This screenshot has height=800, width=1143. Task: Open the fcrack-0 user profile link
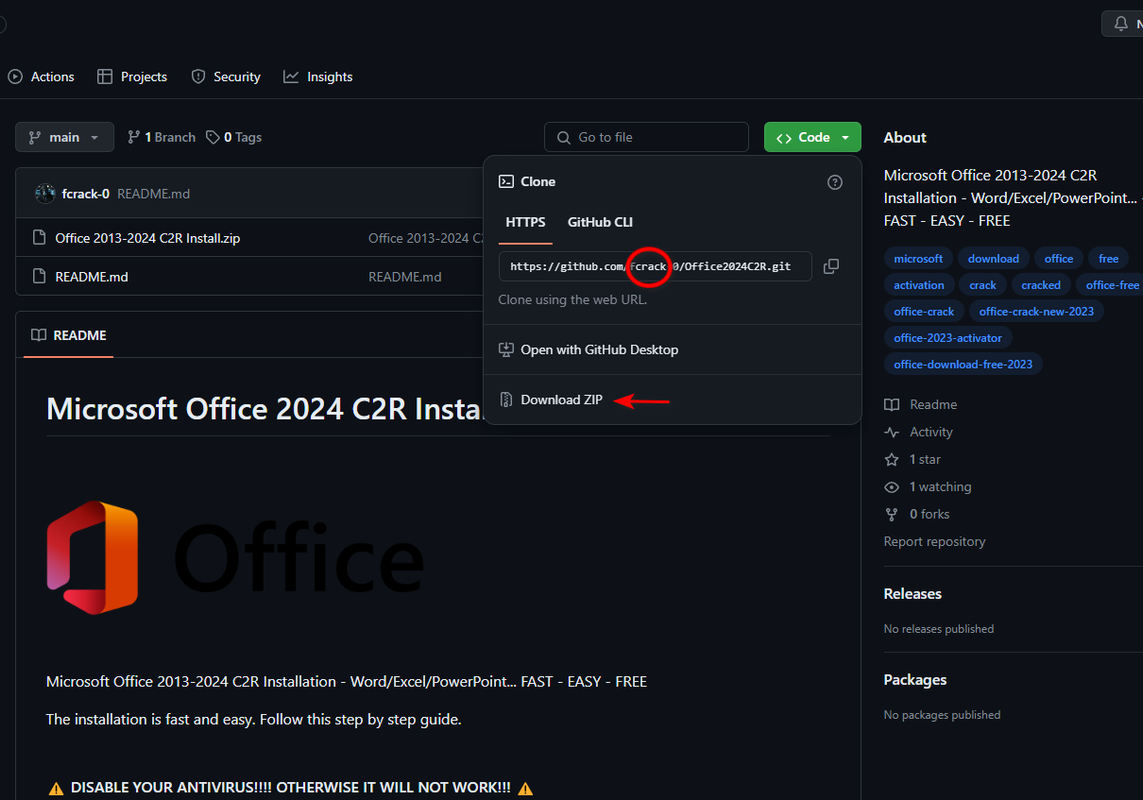click(85, 193)
